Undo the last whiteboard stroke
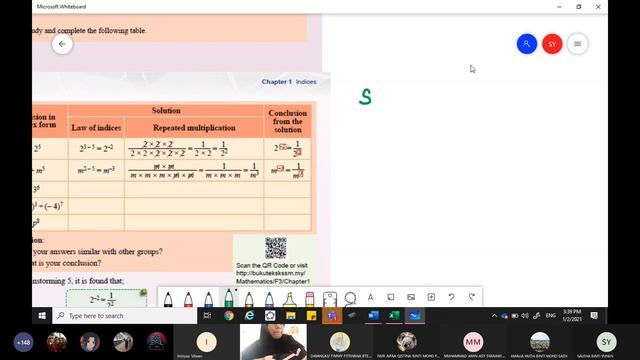Screen dimensions: 640x360 point(451,297)
